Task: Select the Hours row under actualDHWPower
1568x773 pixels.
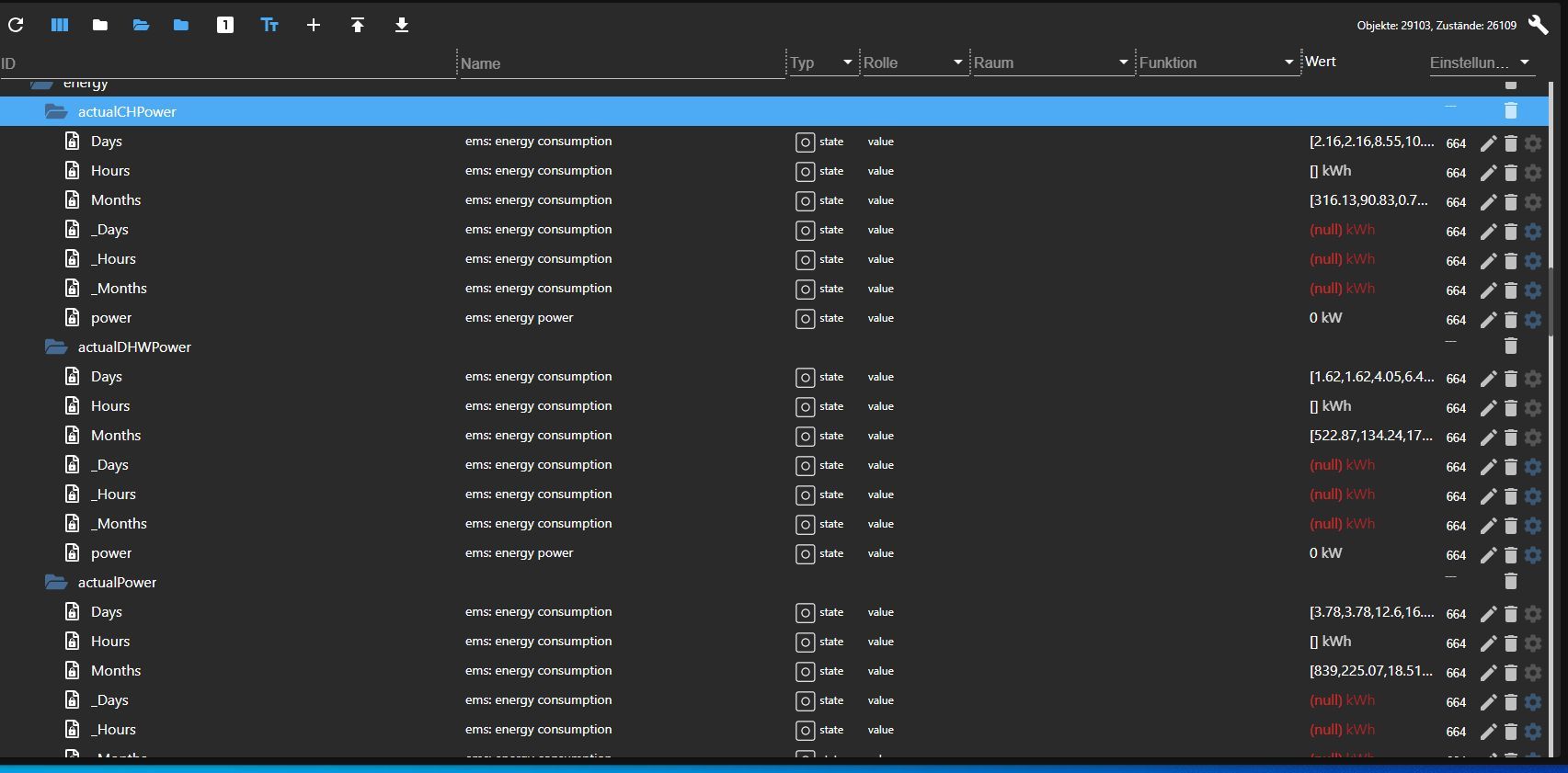Action: (x=774, y=405)
